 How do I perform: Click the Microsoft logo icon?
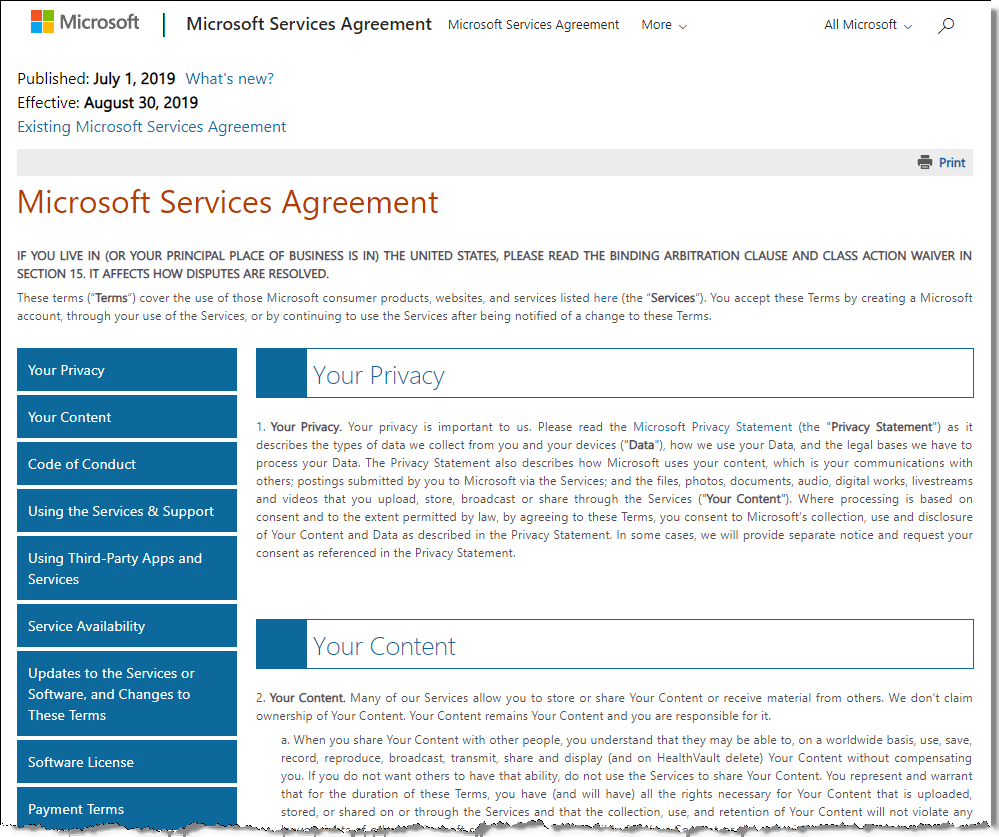pyautogui.click(x=42, y=22)
